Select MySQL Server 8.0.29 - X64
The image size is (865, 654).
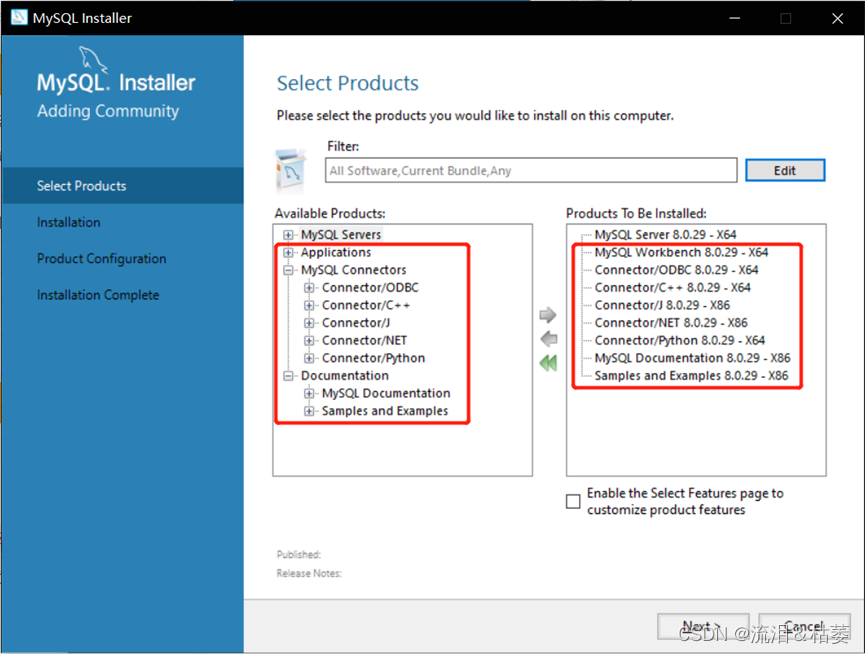click(x=665, y=235)
